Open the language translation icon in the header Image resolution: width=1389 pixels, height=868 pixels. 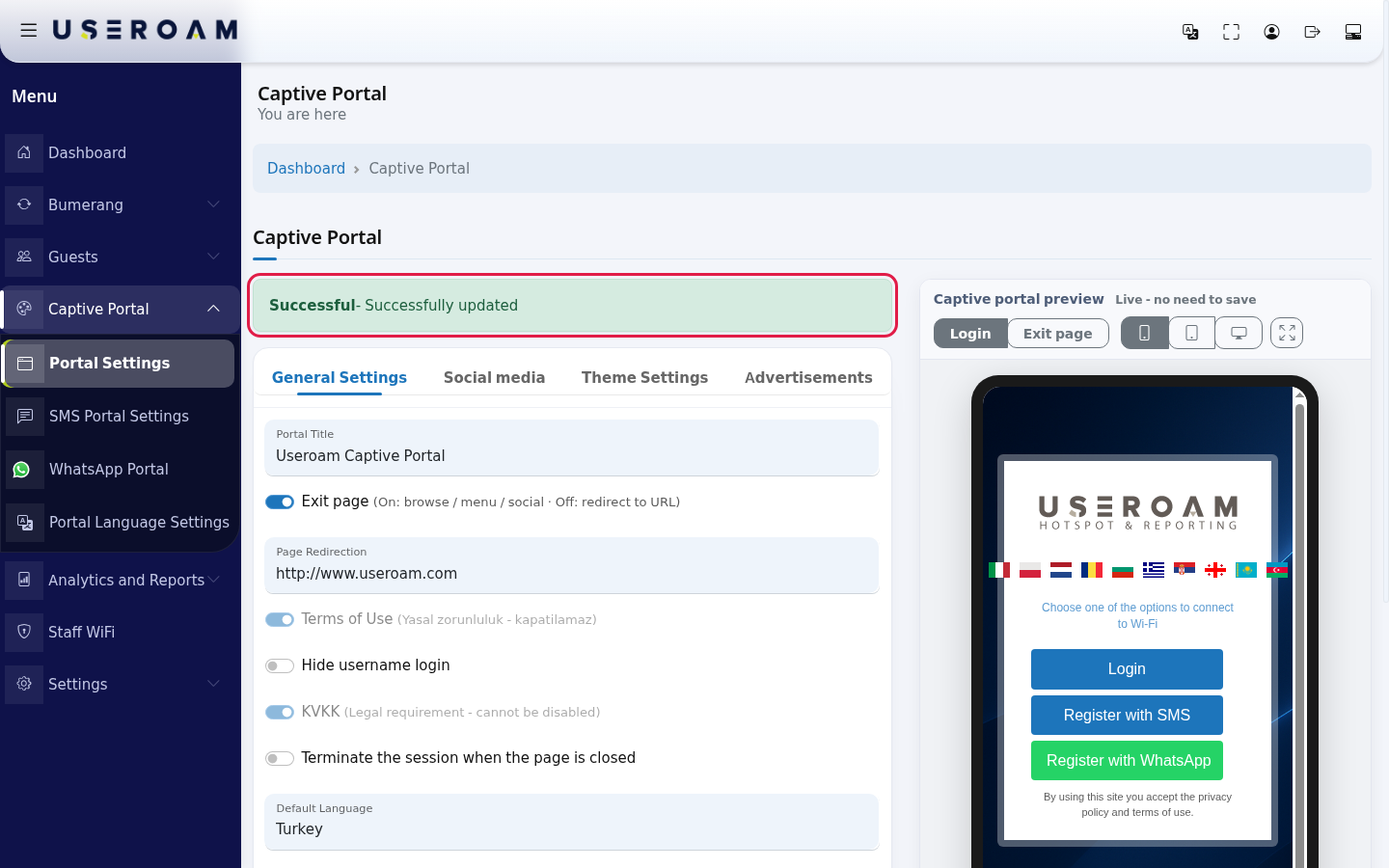[x=1190, y=32]
